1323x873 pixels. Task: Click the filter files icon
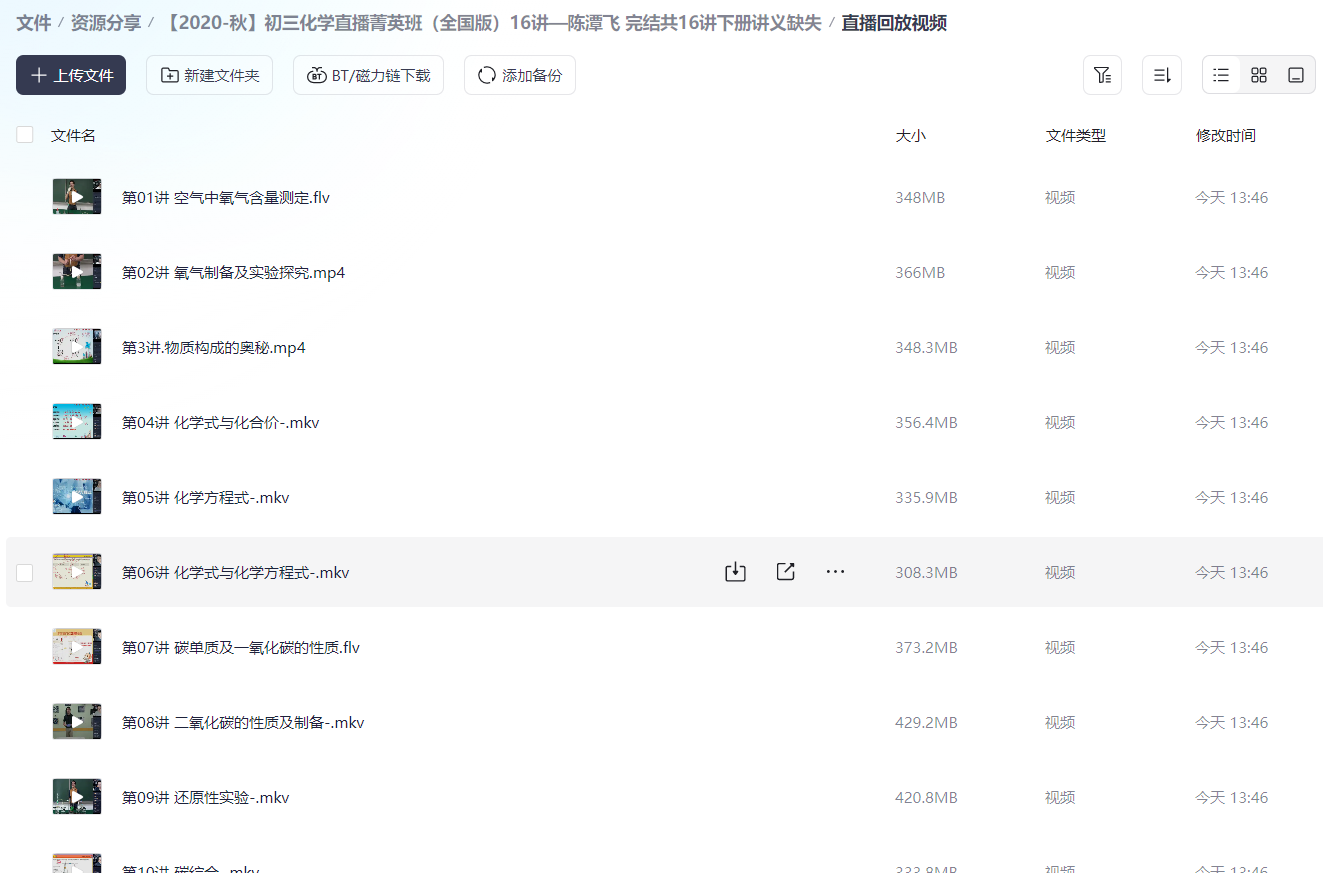click(1103, 74)
